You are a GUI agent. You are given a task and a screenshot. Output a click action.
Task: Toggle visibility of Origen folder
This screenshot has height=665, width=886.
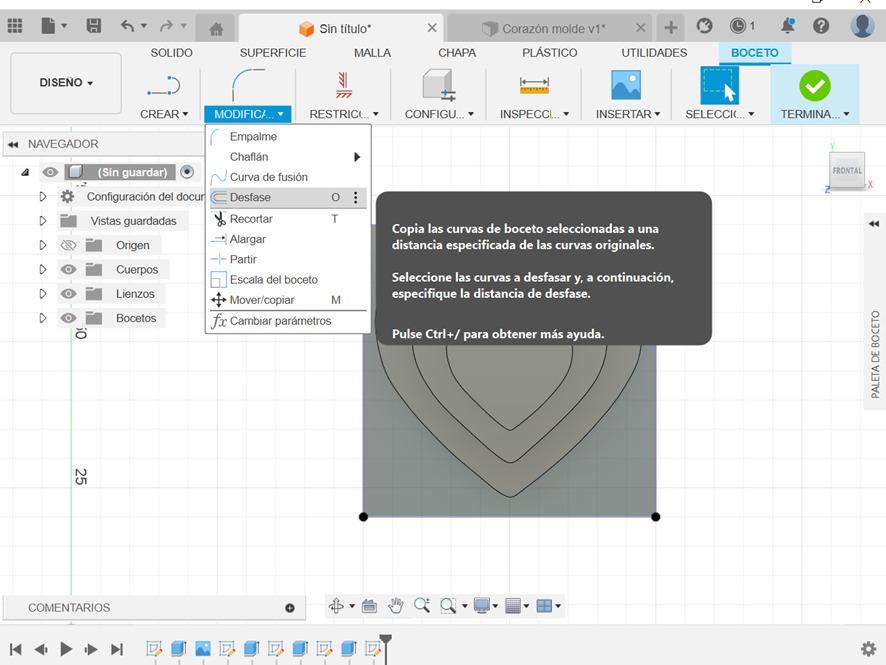click(x=68, y=245)
